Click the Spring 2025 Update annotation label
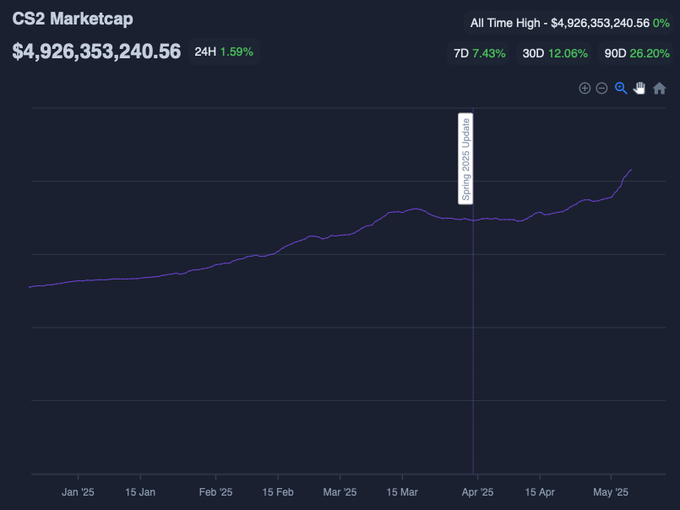 pos(465,160)
